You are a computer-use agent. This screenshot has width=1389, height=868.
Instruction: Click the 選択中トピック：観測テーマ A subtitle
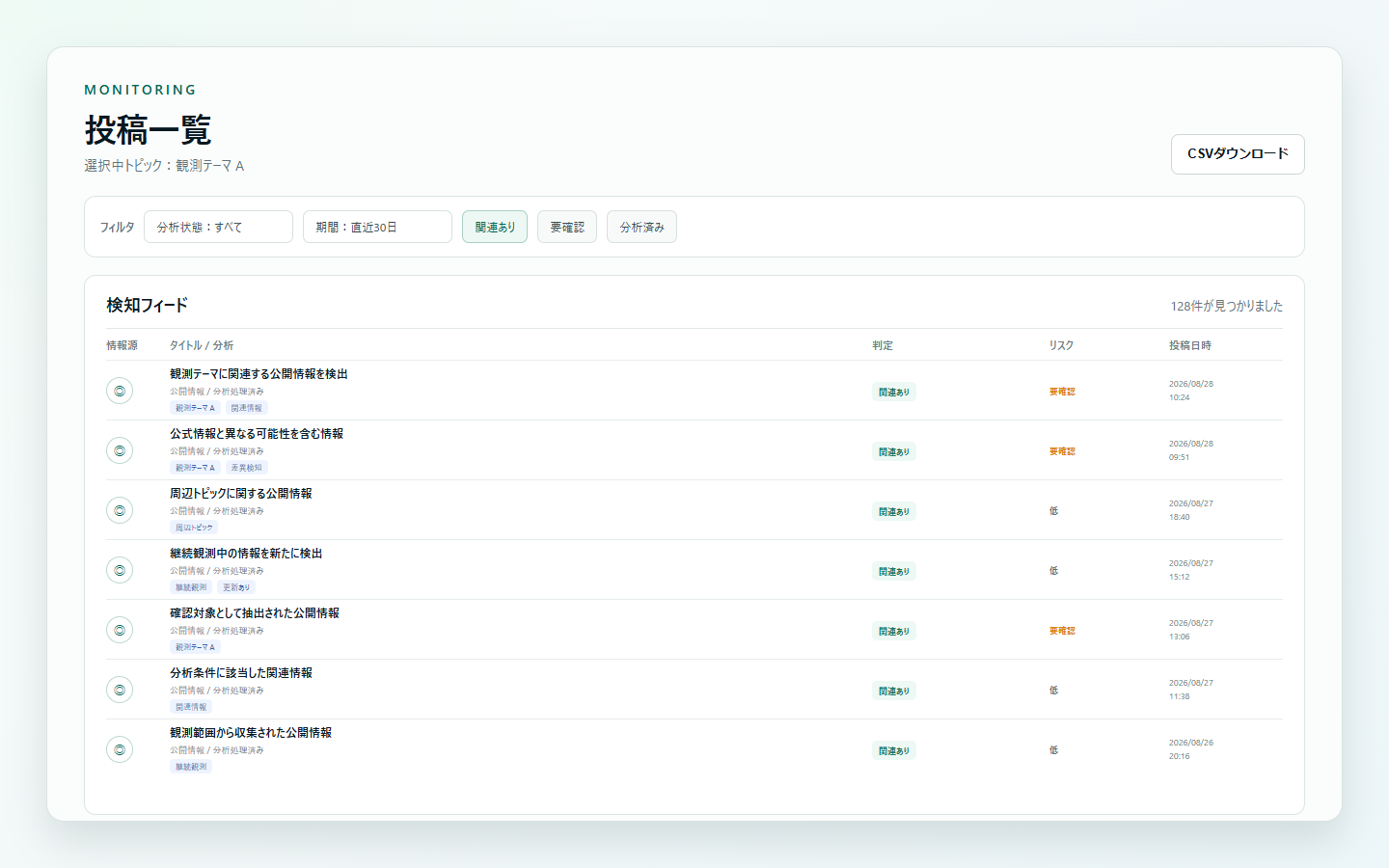(164, 166)
